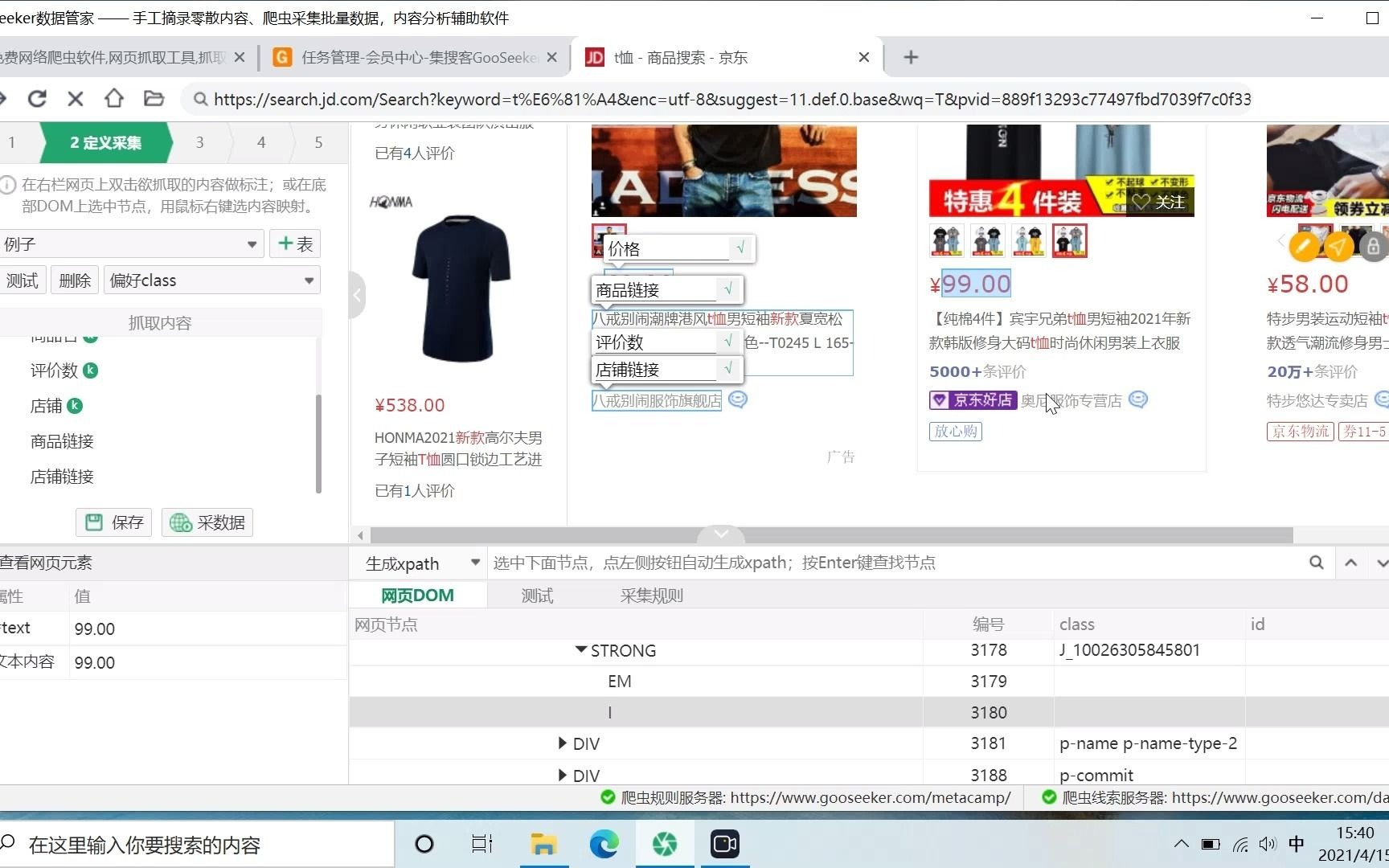This screenshot has width=1389, height=868.
Task: Click the green K badge next to 评价数
Action: click(91, 371)
